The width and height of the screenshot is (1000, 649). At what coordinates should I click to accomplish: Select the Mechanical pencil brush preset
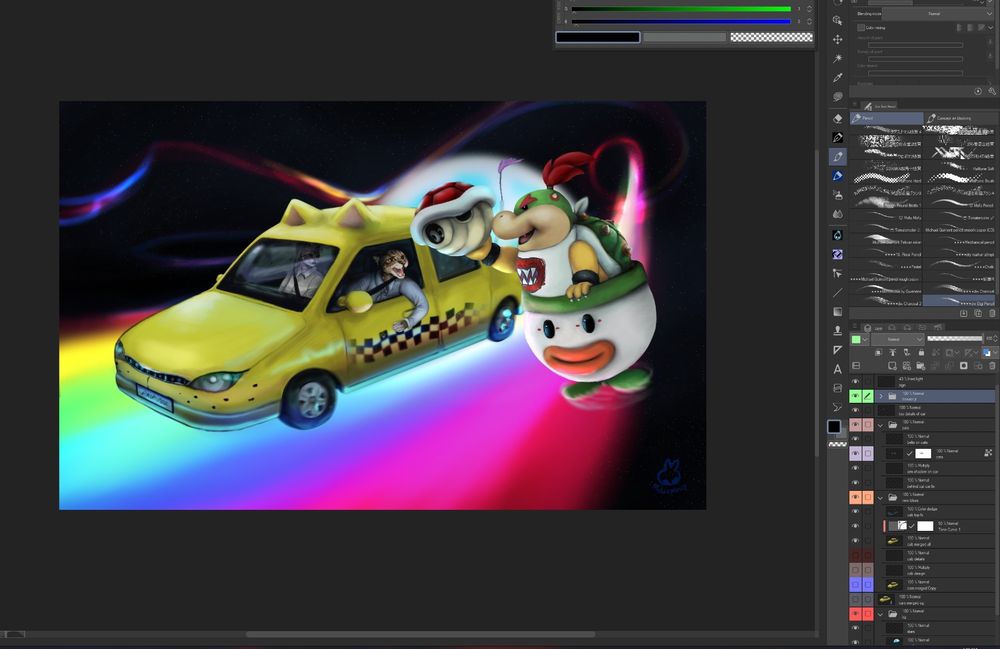click(959, 242)
